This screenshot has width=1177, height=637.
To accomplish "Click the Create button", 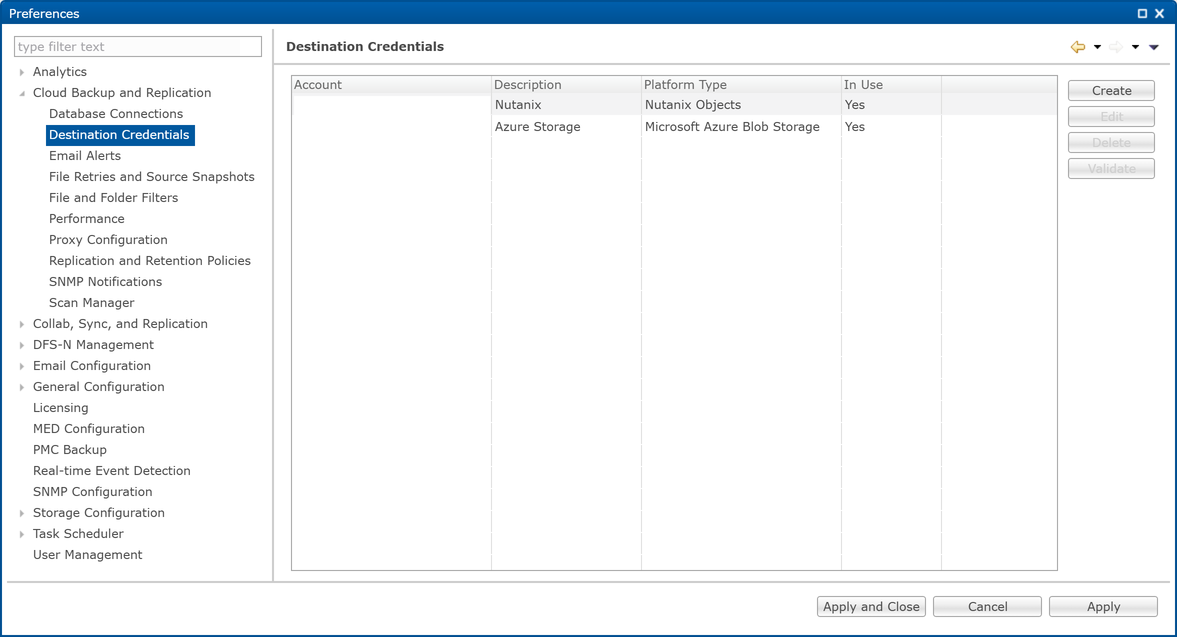I will click(x=1111, y=91).
